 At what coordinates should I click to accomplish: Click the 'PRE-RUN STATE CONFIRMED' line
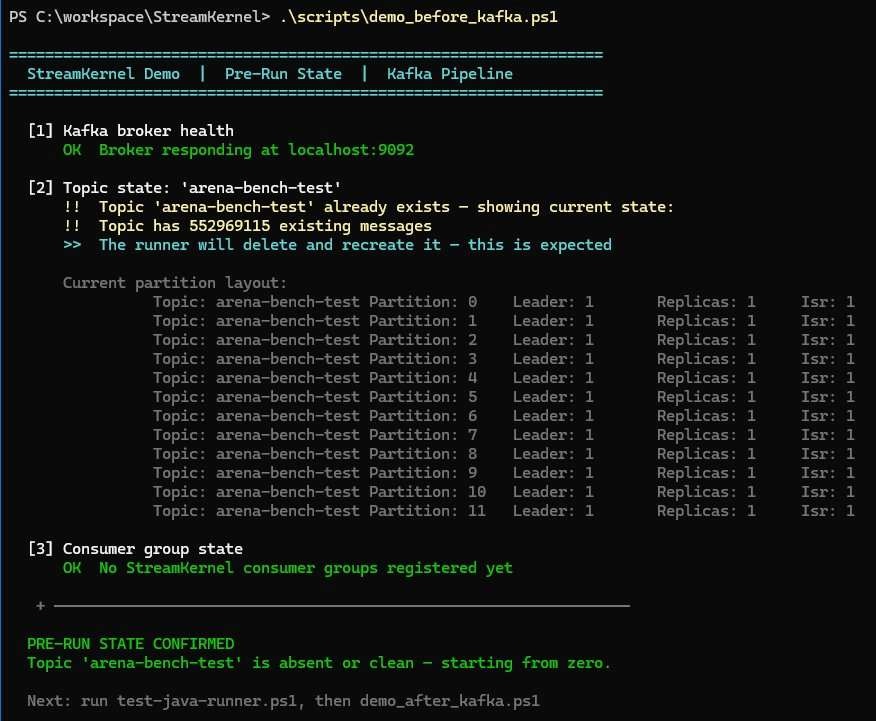131,644
